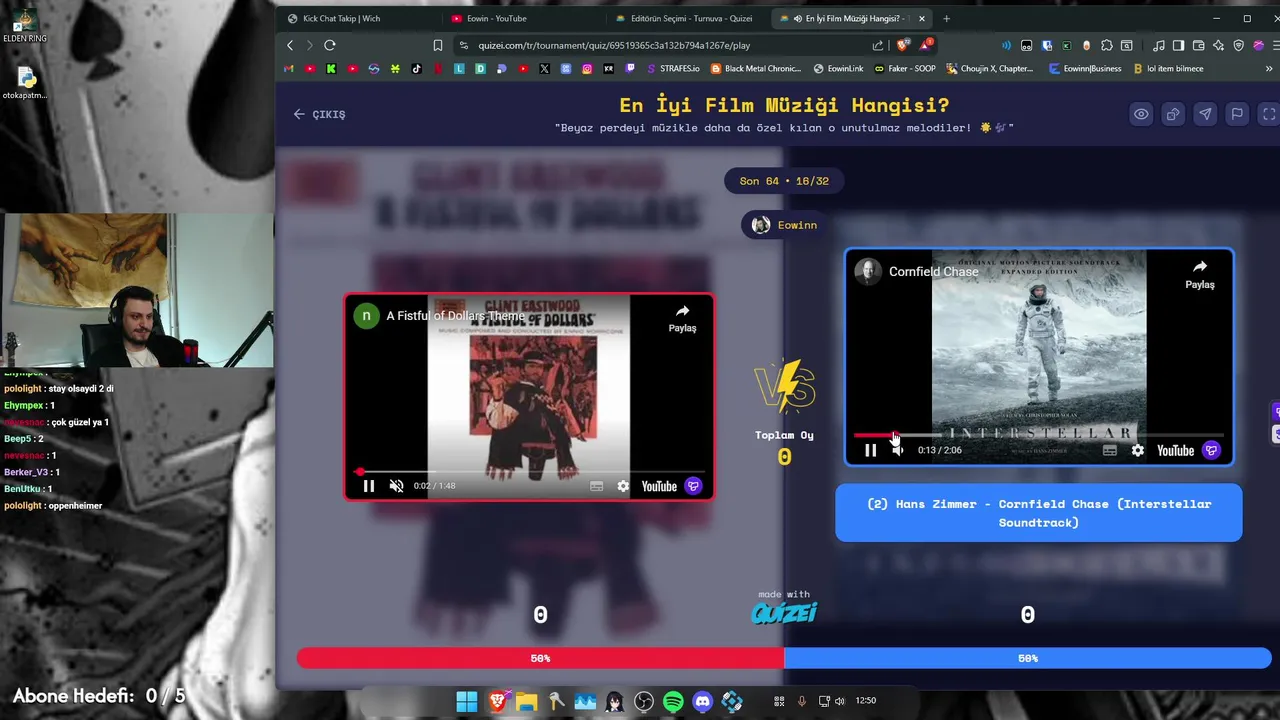This screenshot has width=1280, height=720.
Task: Open Spotify from taskbar
Action: 673,701
